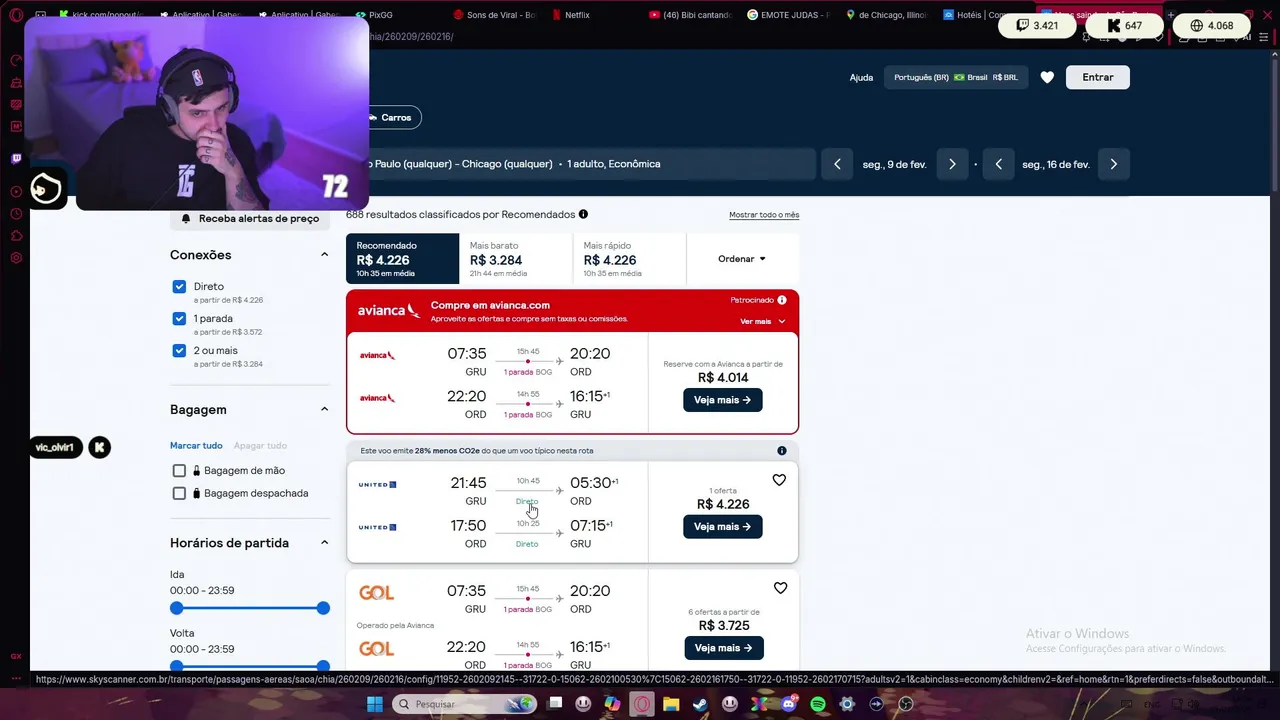Open Windows Start menu

click(374, 704)
